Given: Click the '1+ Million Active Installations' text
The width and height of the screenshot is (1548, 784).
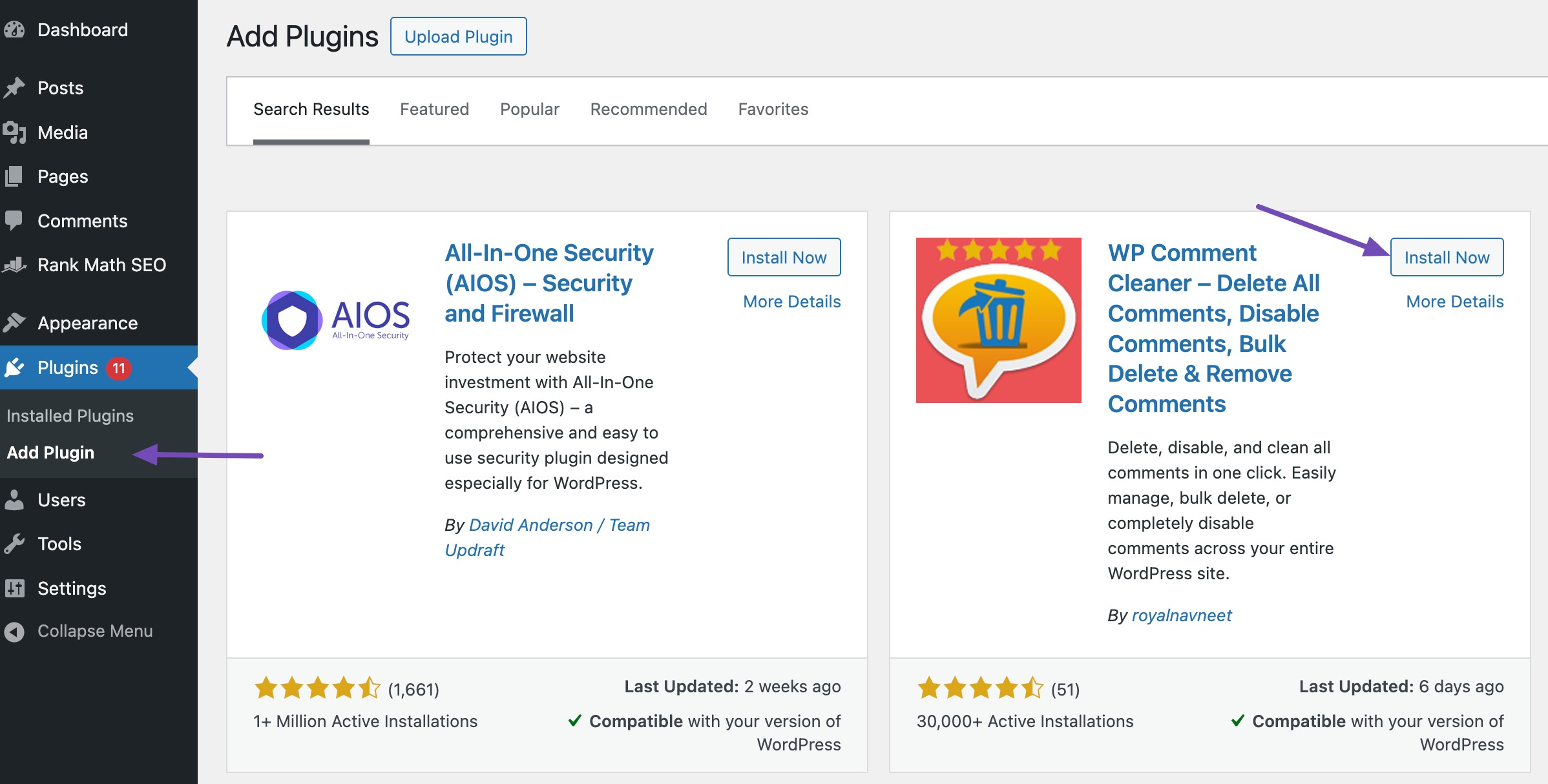Looking at the screenshot, I should [365, 721].
